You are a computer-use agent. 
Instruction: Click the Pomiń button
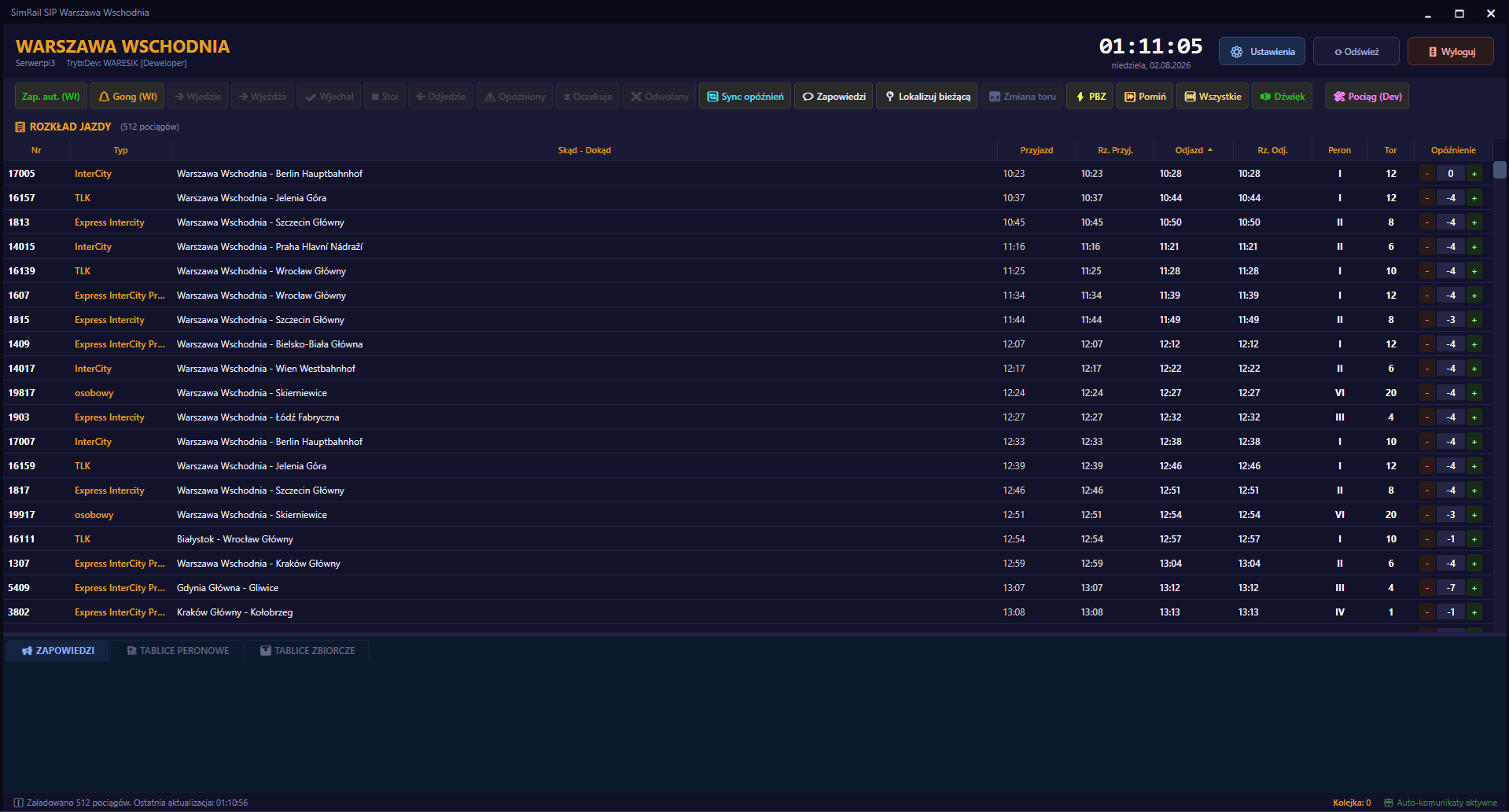click(x=1144, y=97)
